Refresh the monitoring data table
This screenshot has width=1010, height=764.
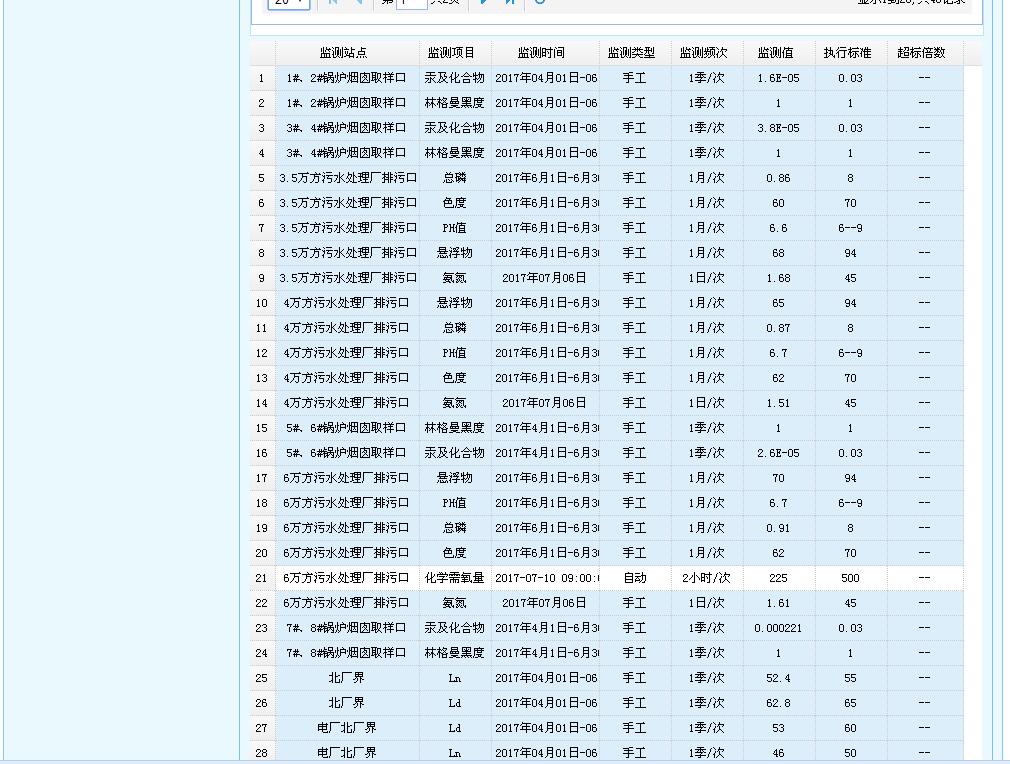point(540,3)
